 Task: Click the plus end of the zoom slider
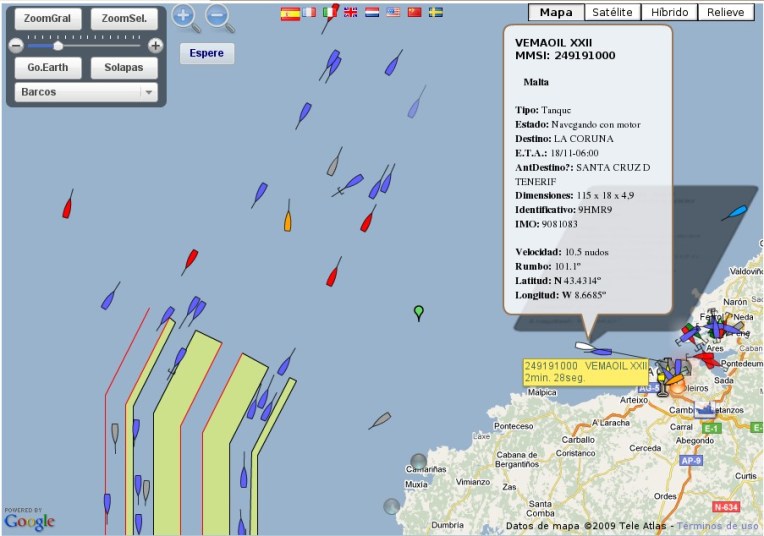coord(155,46)
